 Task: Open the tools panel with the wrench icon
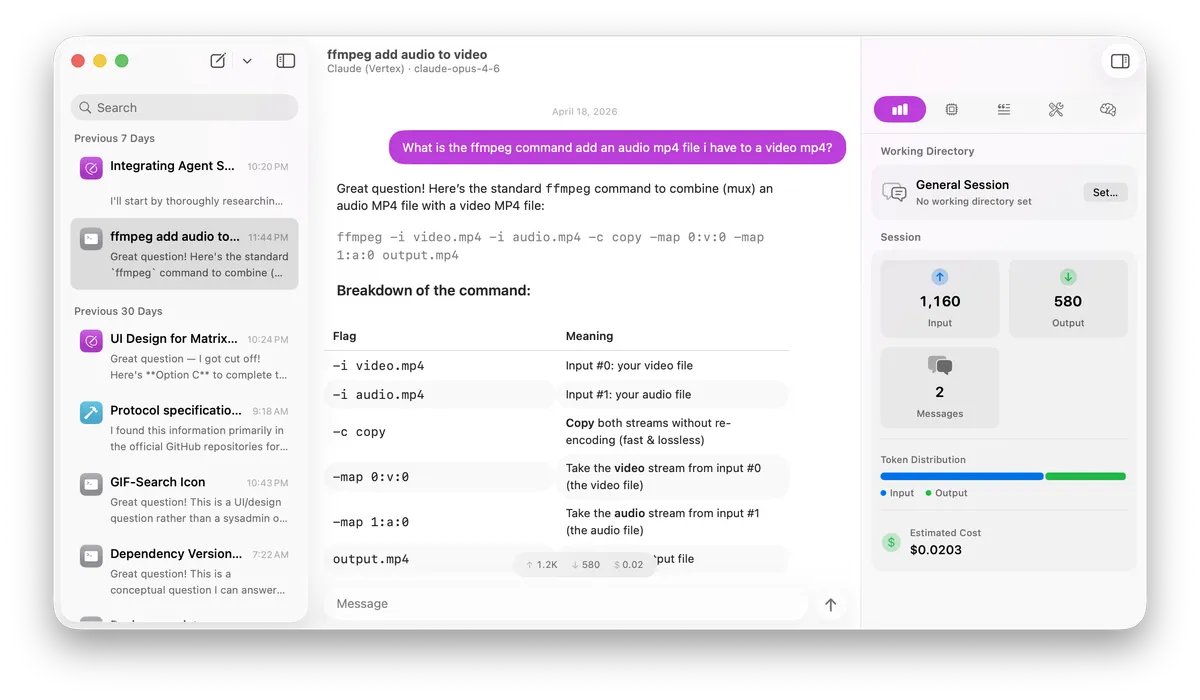pos(1056,109)
